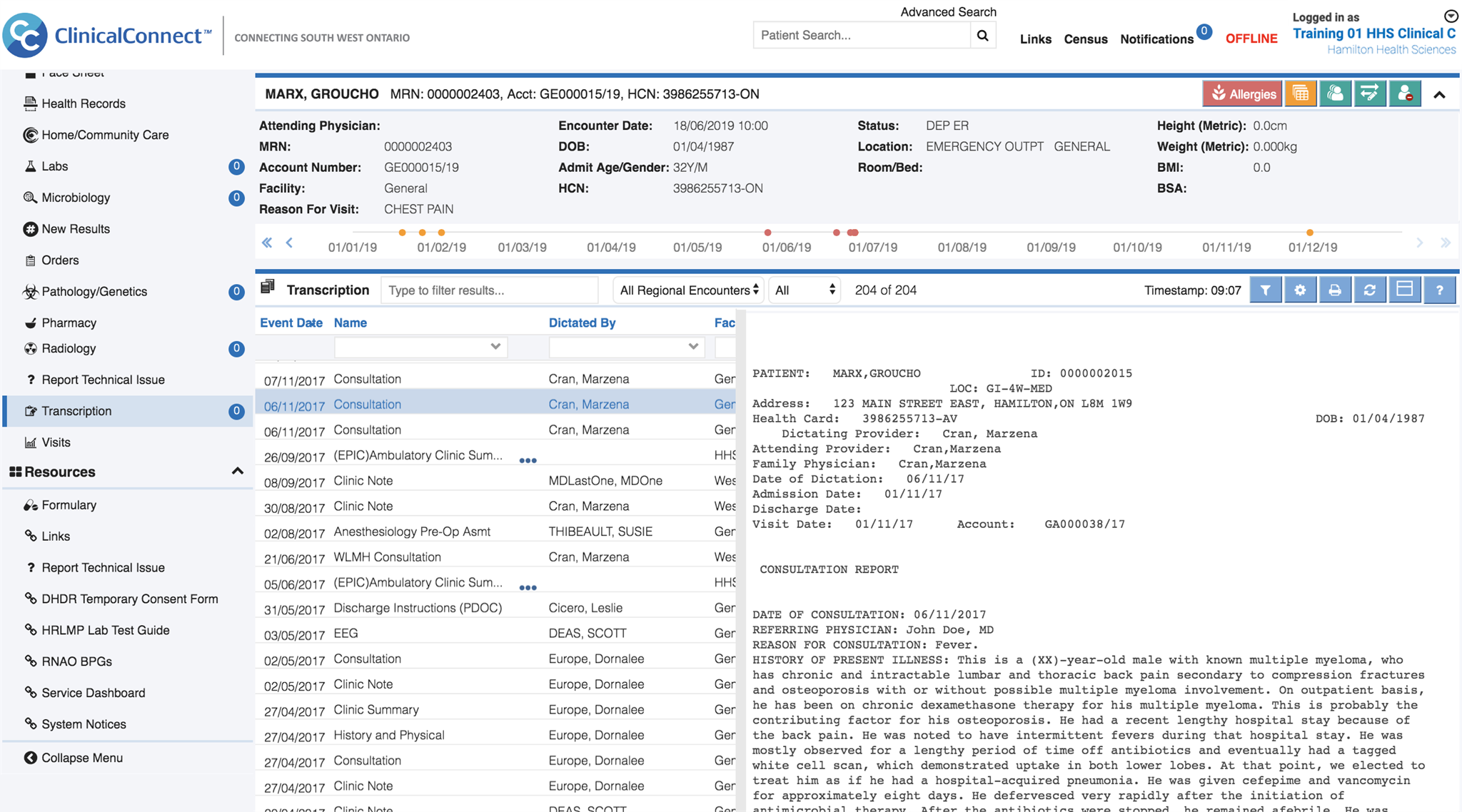Image resolution: width=1462 pixels, height=812 pixels.
Task: Sort by Dictated By column header
Action: coord(582,323)
